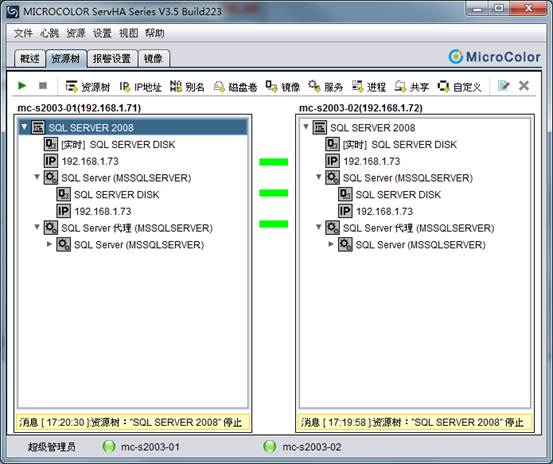Click mc-s2003-02 green status indicator
553x464 pixels.
270,447
